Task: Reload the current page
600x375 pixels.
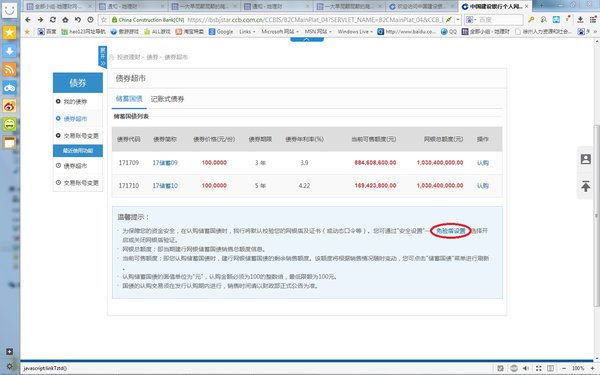Action: [x=53, y=20]
